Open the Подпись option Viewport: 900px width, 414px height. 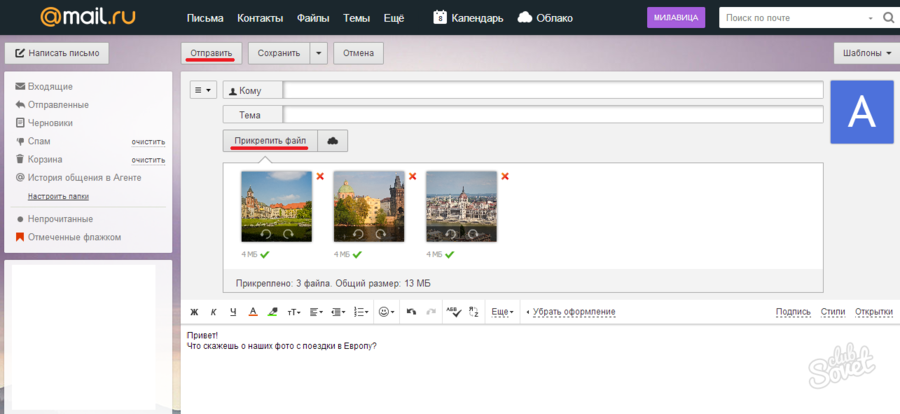[793, 312]
